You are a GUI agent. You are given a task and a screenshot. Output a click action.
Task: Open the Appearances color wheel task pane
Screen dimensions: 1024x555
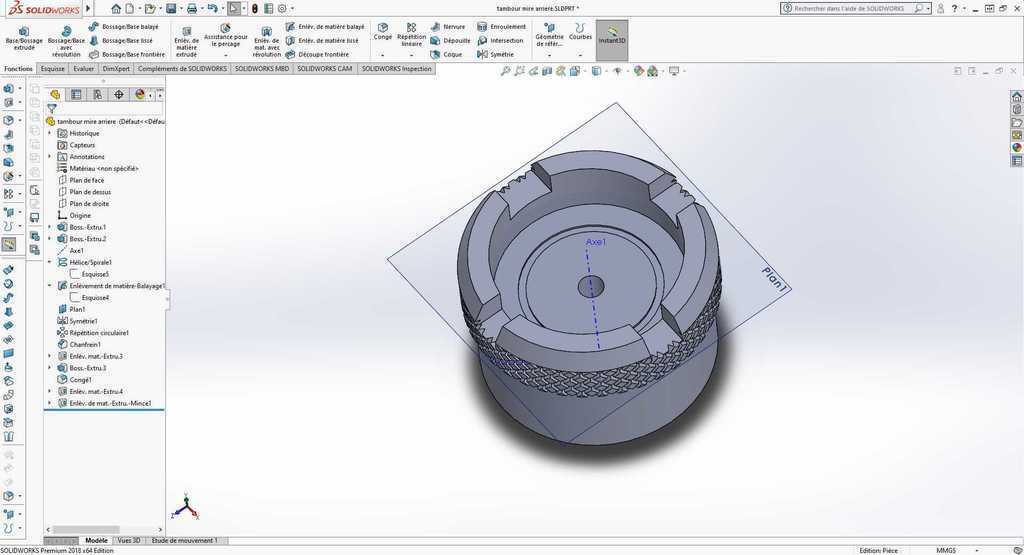click(x=1017, y=148)
